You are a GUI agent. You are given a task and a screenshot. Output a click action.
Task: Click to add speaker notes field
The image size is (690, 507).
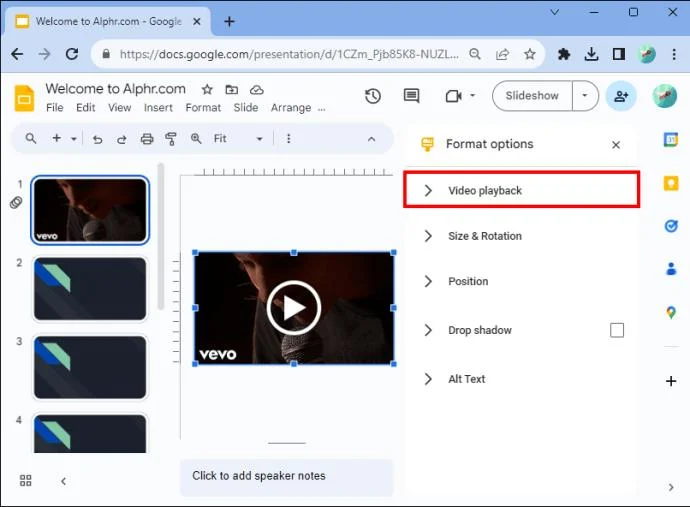(286, 478)
